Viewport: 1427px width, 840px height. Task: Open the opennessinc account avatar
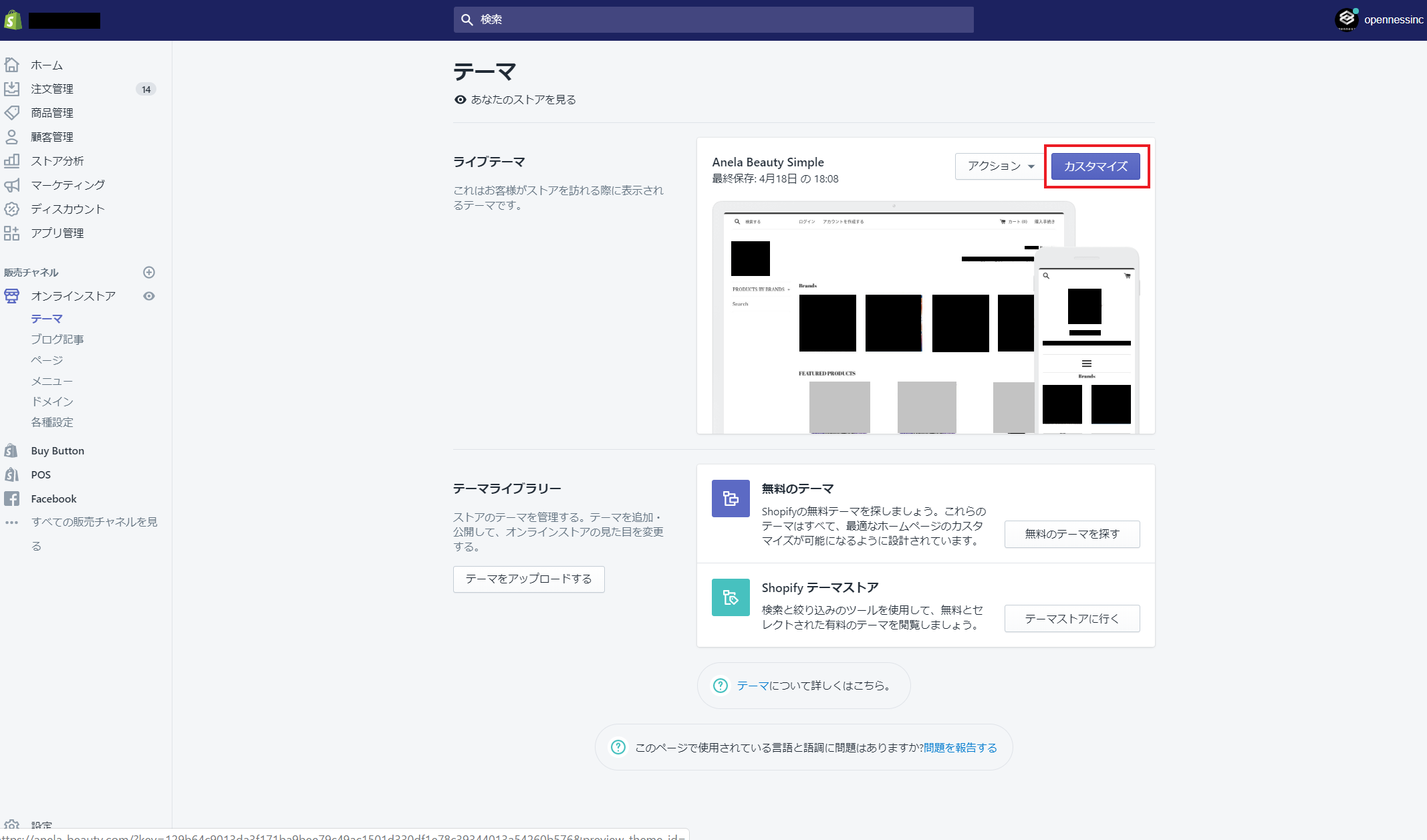coord(1346,19)
